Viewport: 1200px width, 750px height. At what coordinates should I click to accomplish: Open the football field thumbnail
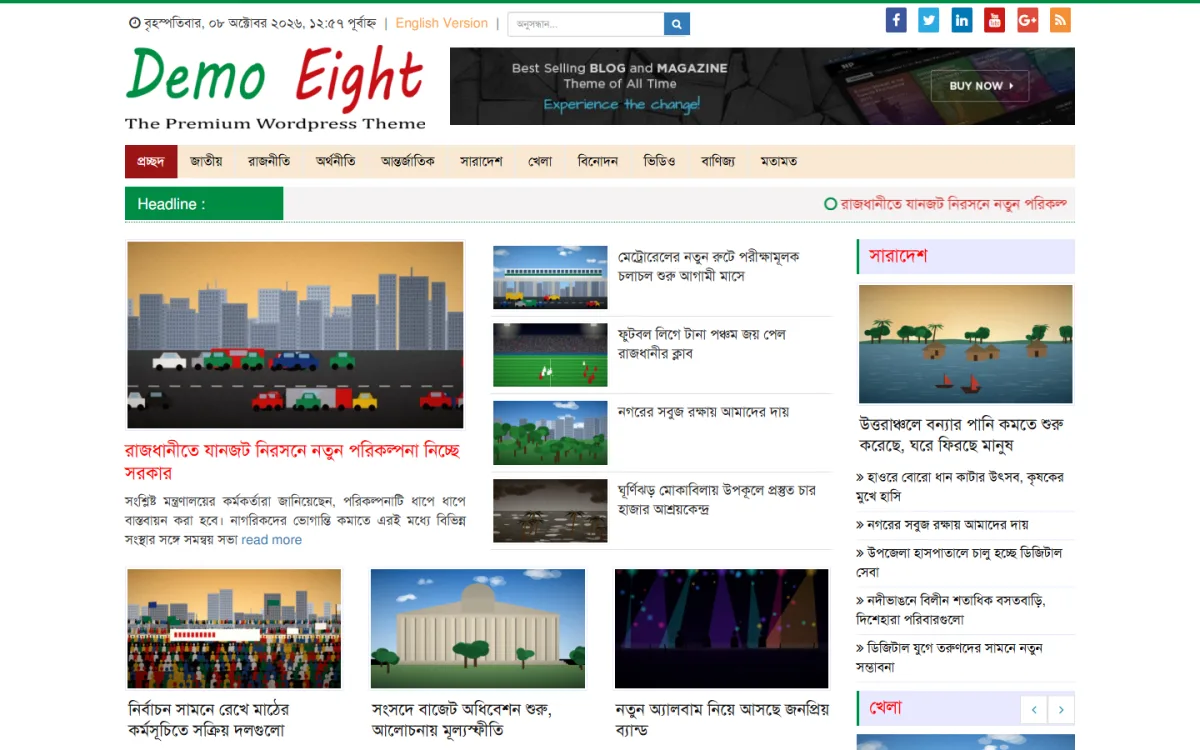pos(550,354)
